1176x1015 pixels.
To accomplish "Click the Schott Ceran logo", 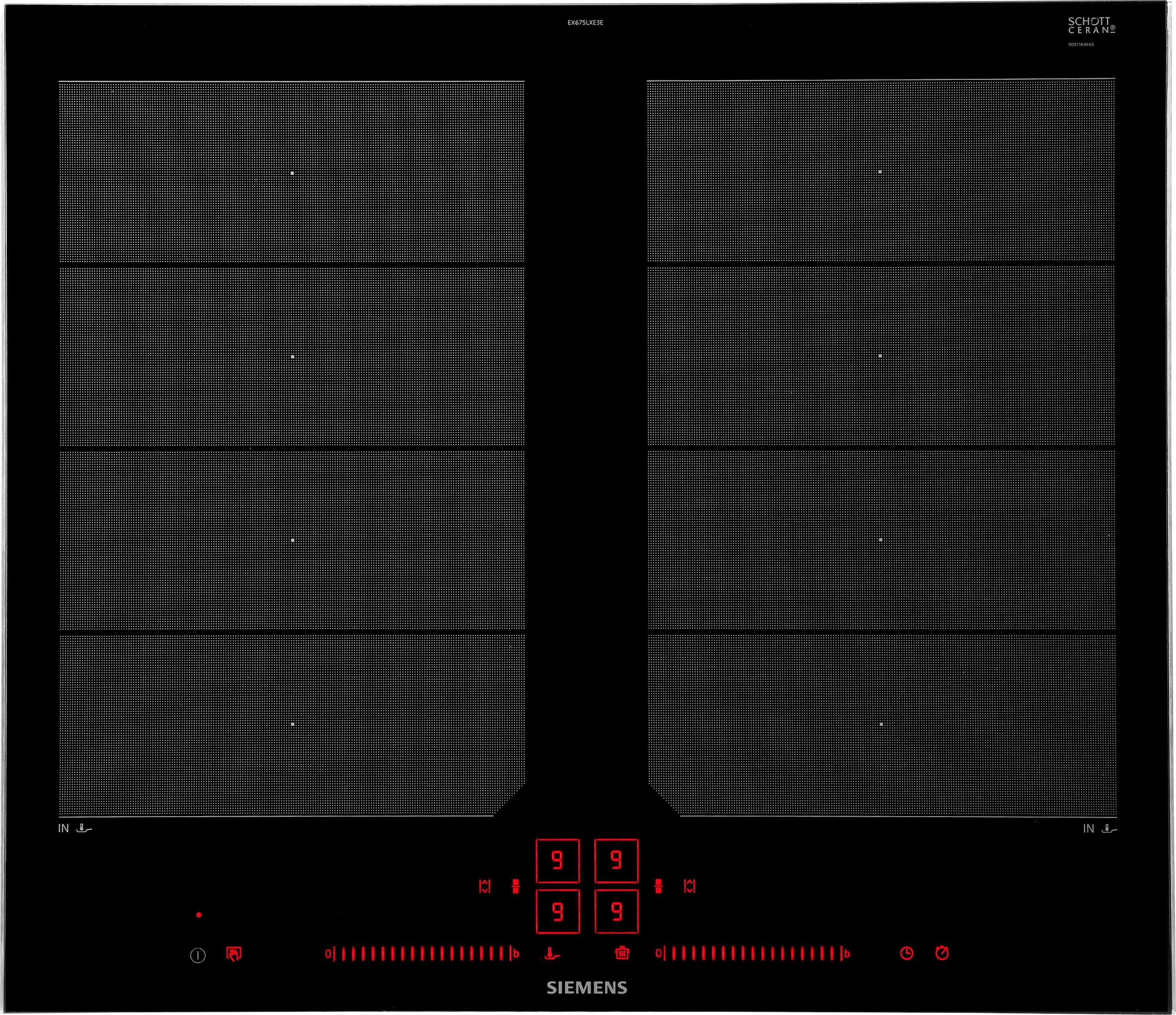I will [x=1091, y=25].
